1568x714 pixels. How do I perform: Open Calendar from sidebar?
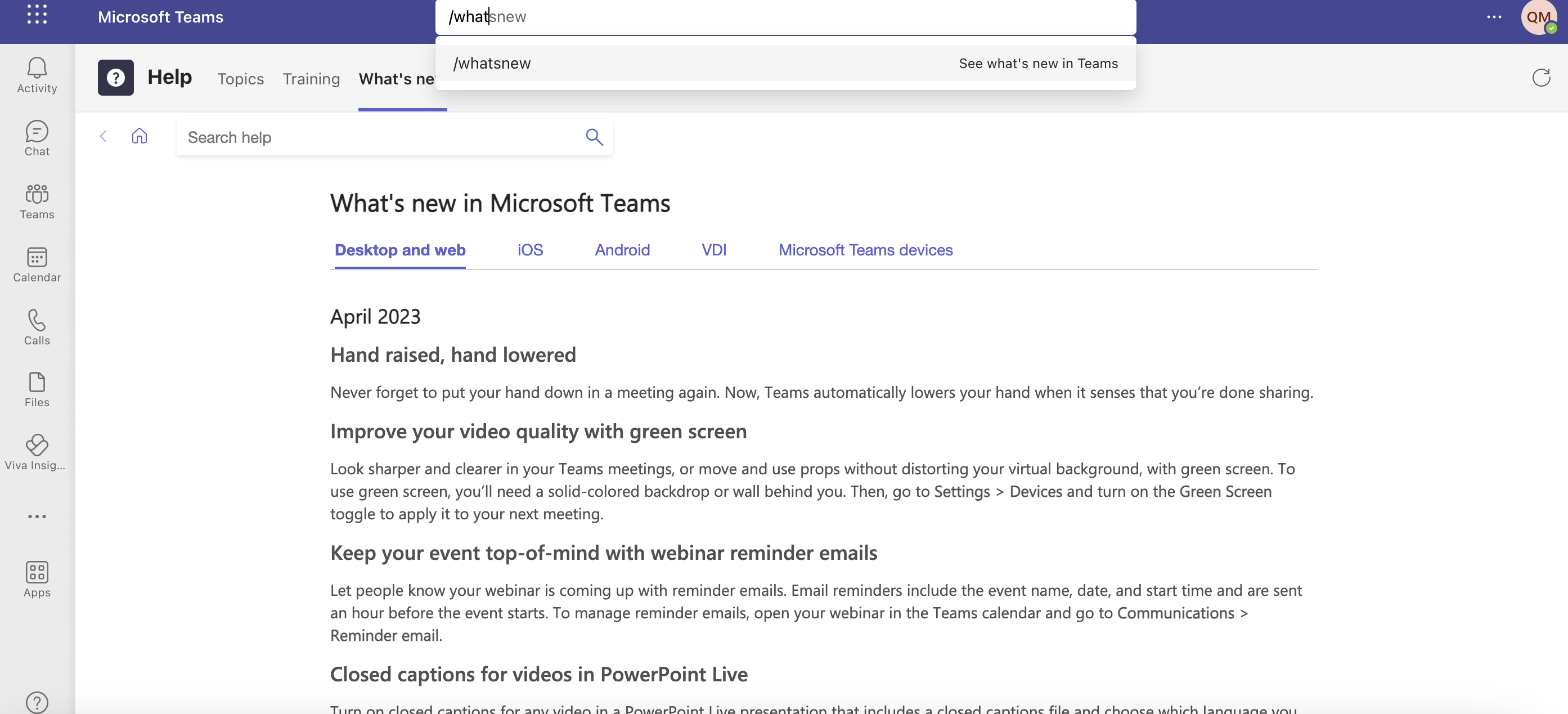pos(37,264)
